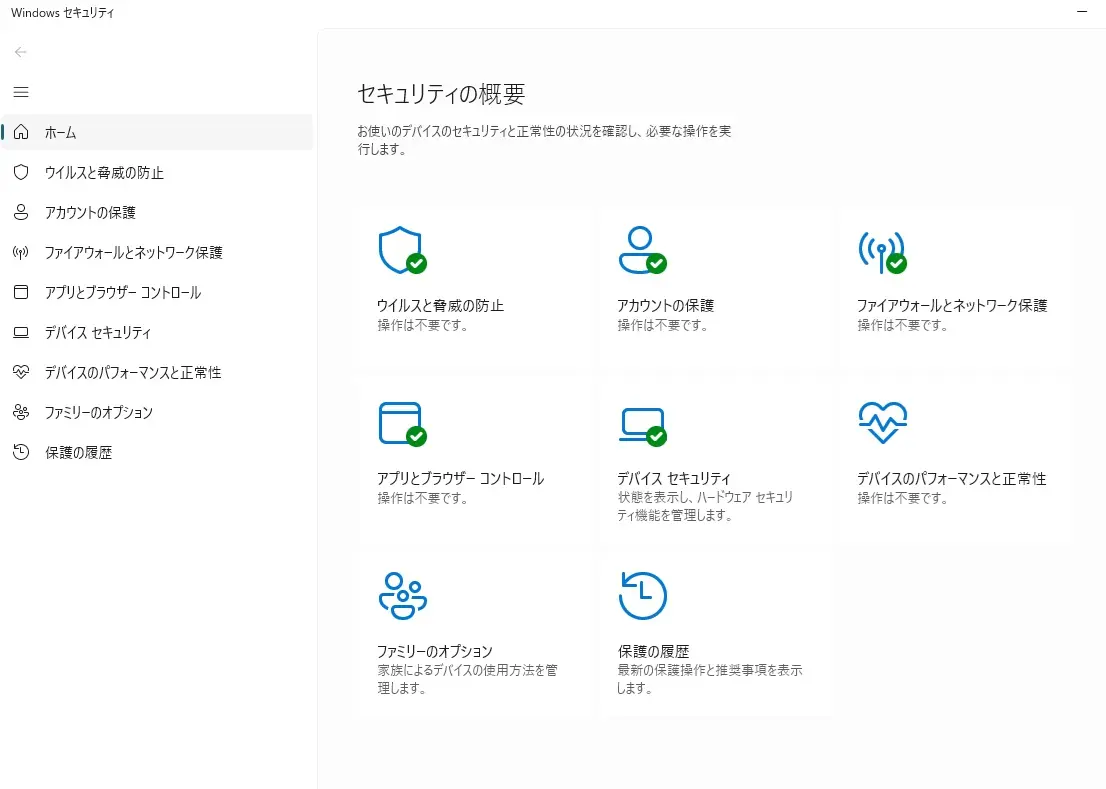Click the 保護の履歴 tile title

[x=653, y=651]
